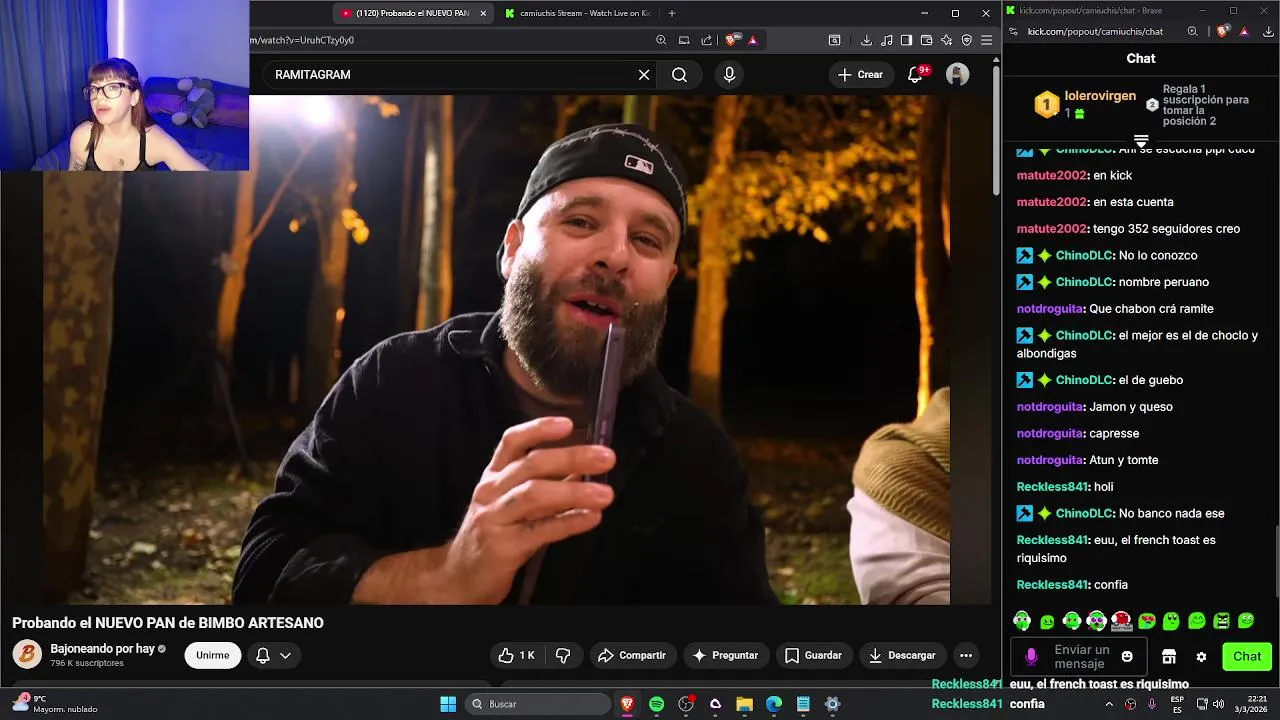This screenshot has width=1280, height=720.
Task: Expand the notification bell dropdown chevron
Action: pos(285,656)
